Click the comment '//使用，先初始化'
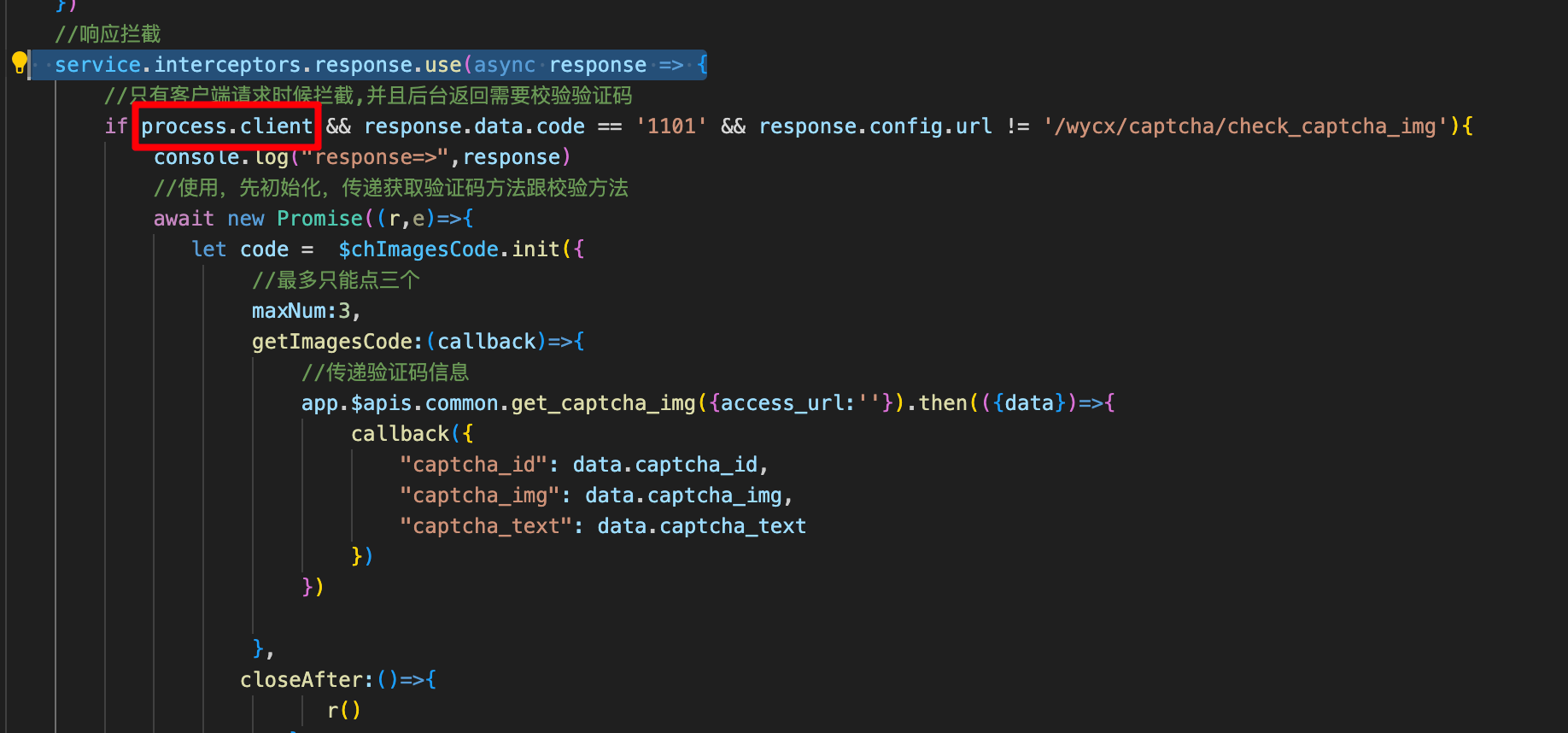 point(238,188)
